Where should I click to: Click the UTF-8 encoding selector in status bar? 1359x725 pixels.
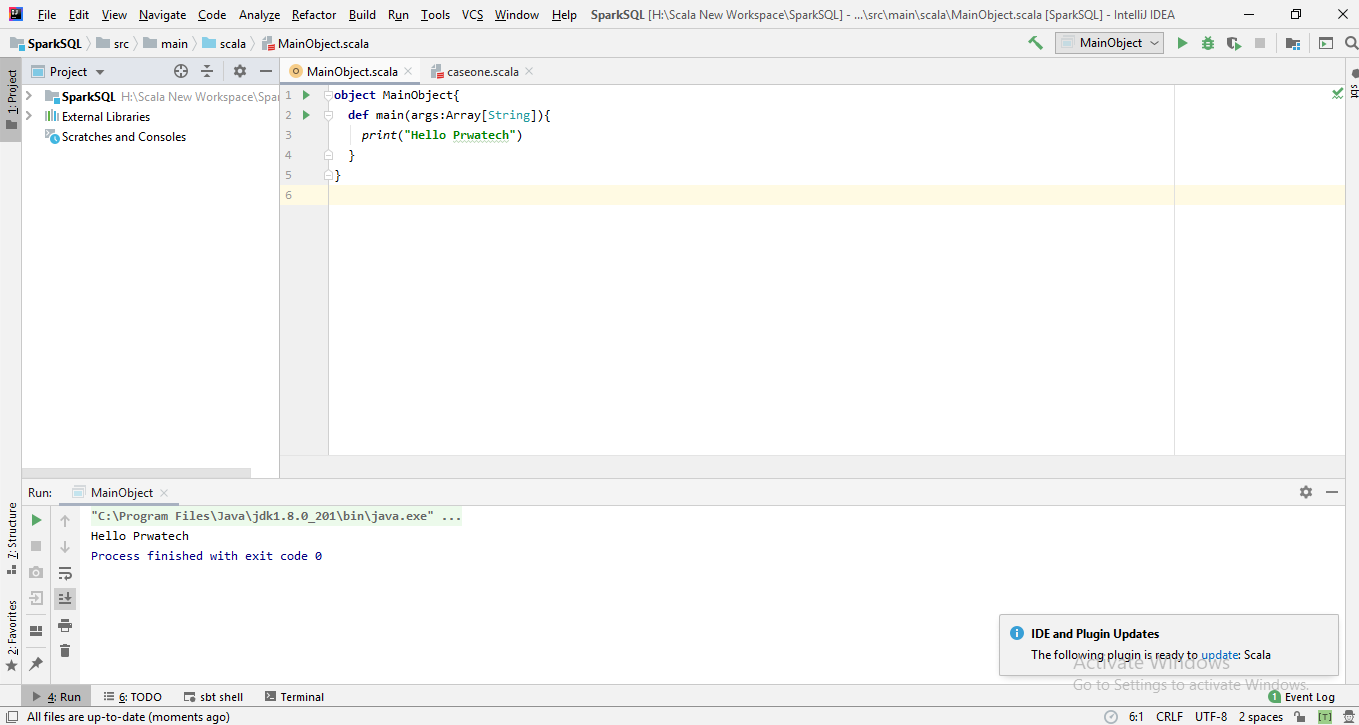tap(1210, 717)
